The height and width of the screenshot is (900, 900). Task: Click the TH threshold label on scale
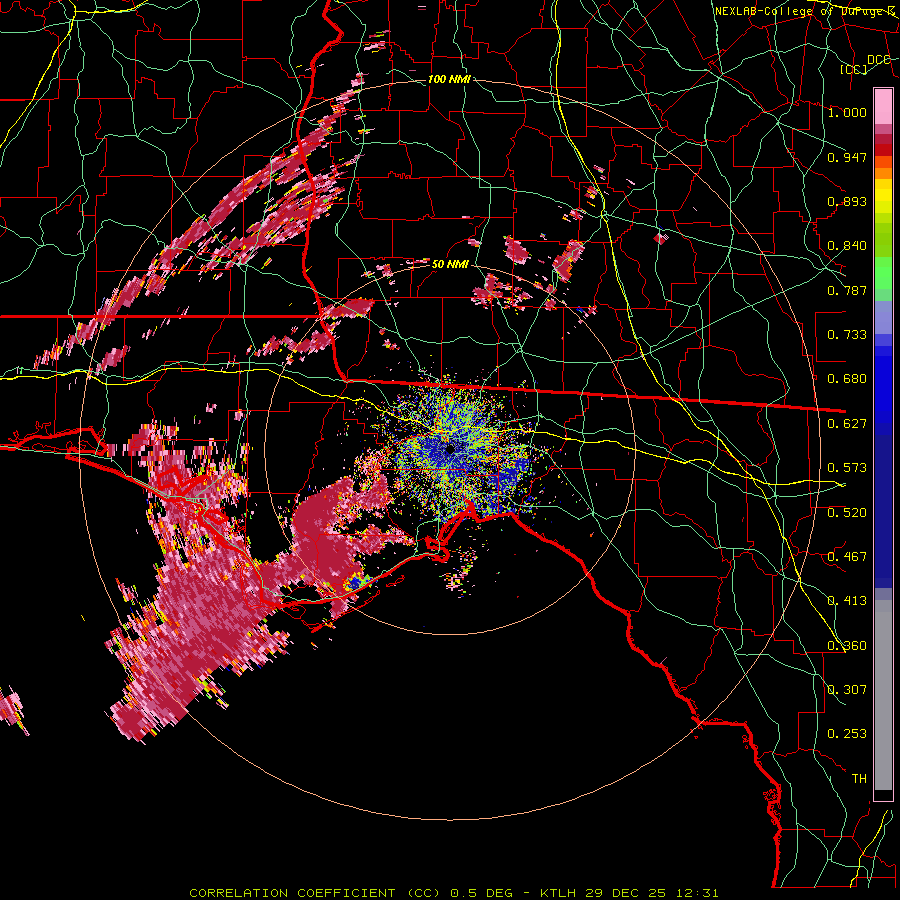pos(859,779)
